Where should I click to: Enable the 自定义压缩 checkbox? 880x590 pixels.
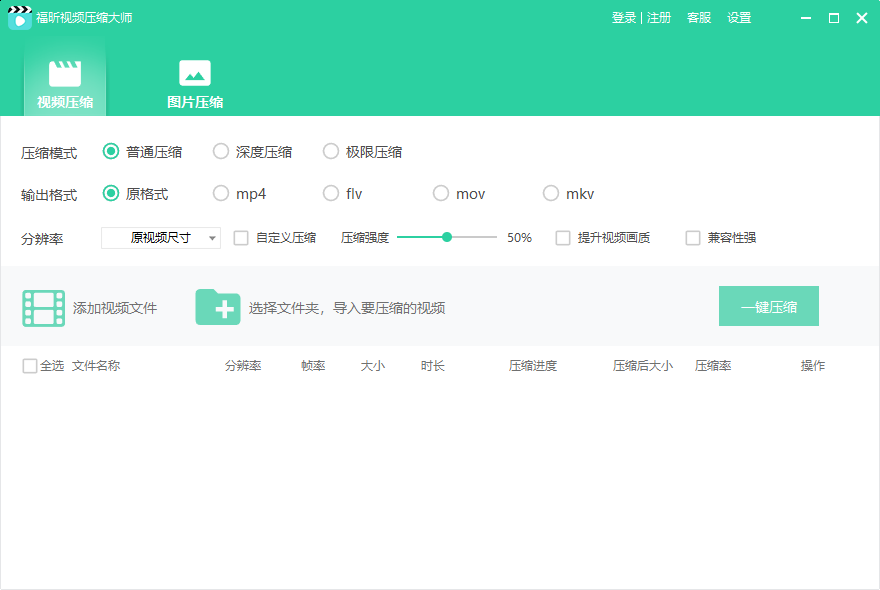coord(240,237)
